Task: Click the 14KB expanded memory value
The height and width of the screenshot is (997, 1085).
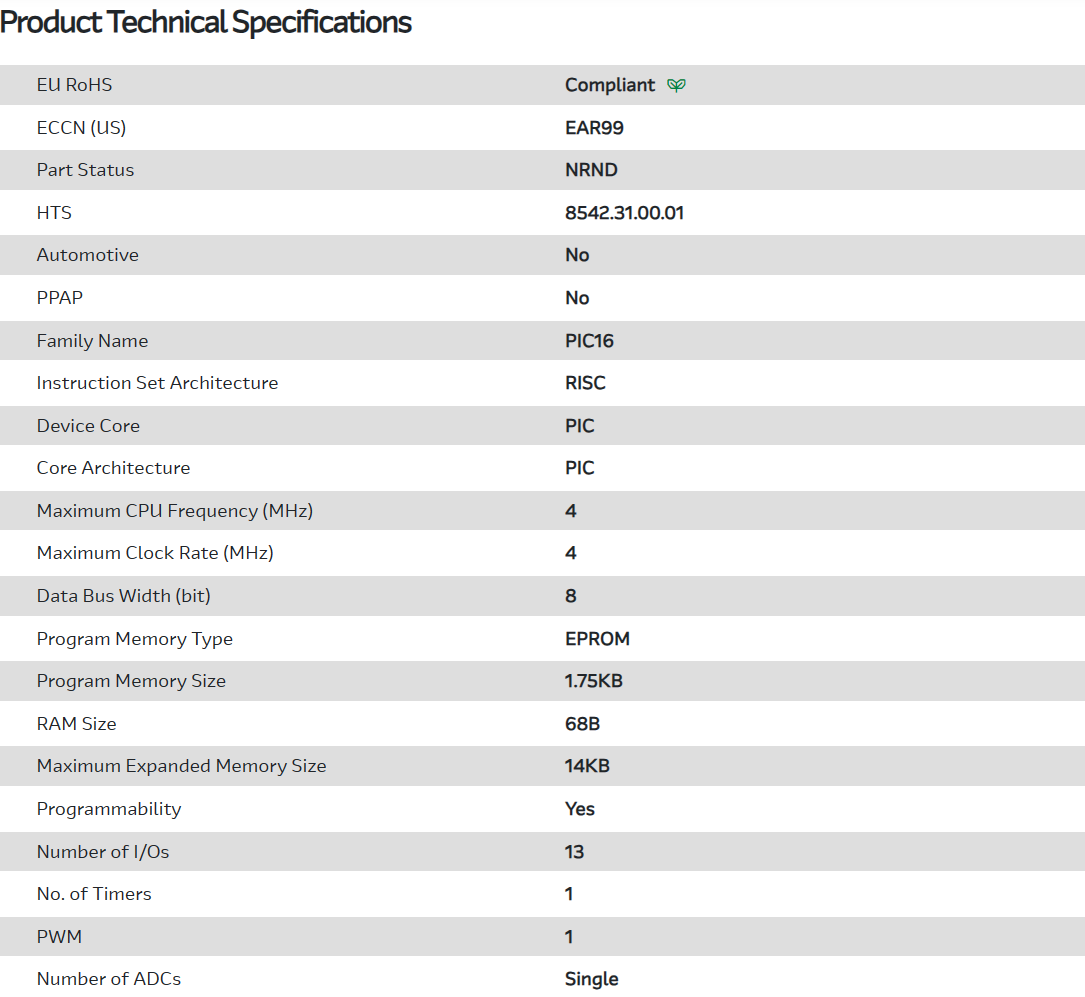Action: (587, 766)
